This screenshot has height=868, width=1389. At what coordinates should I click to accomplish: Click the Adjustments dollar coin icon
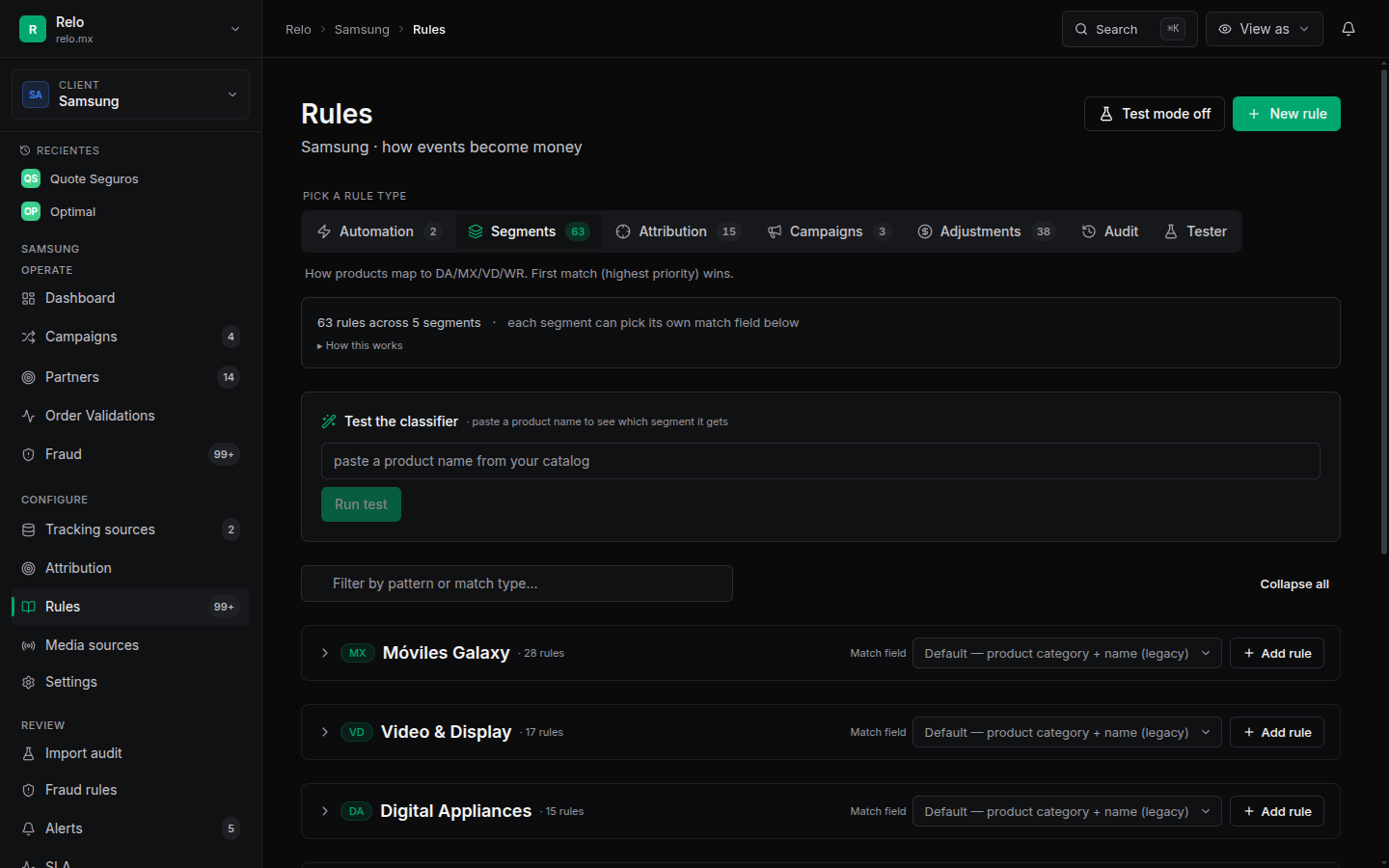tap(925, 231)
